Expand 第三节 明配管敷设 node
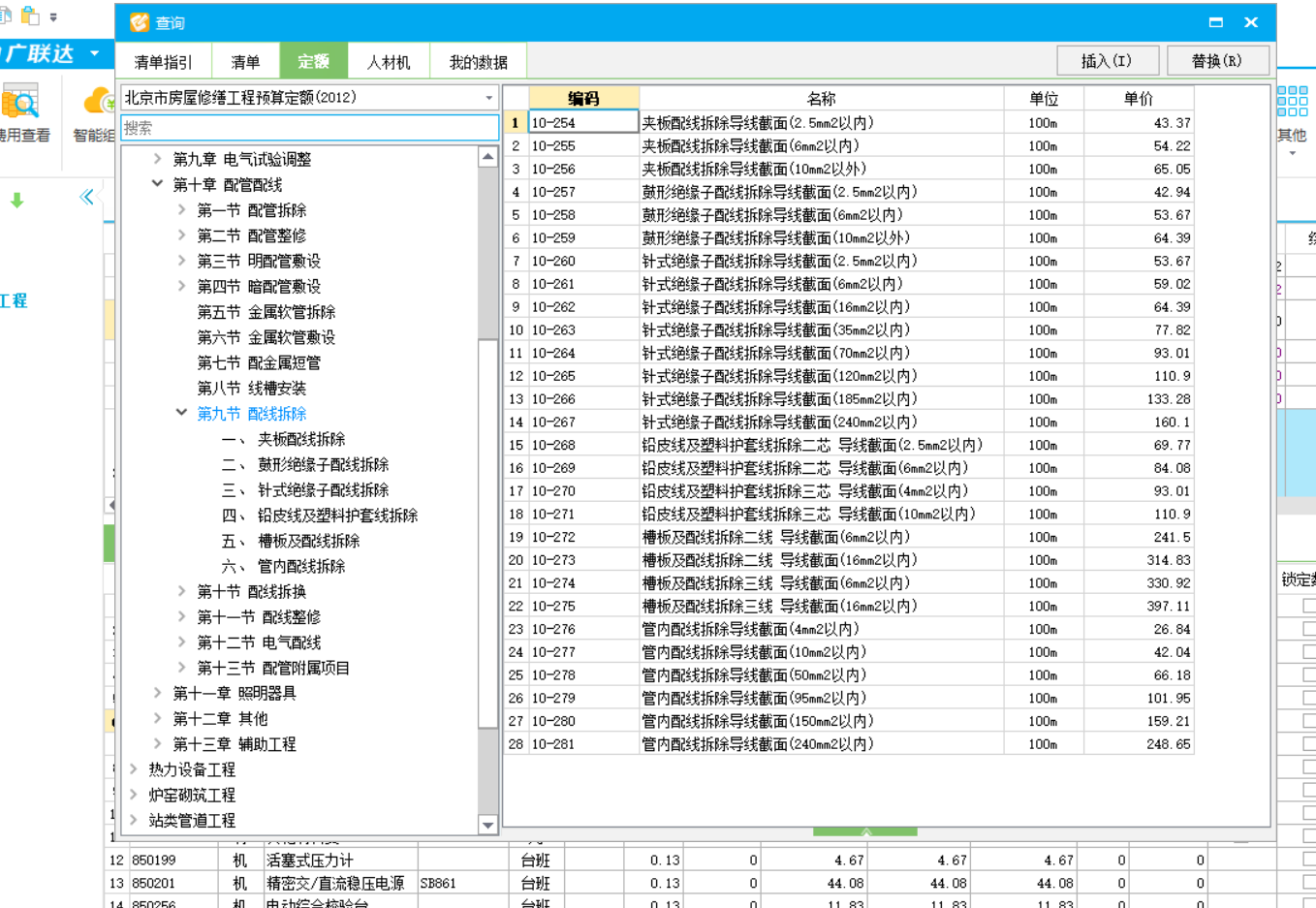 181,260
